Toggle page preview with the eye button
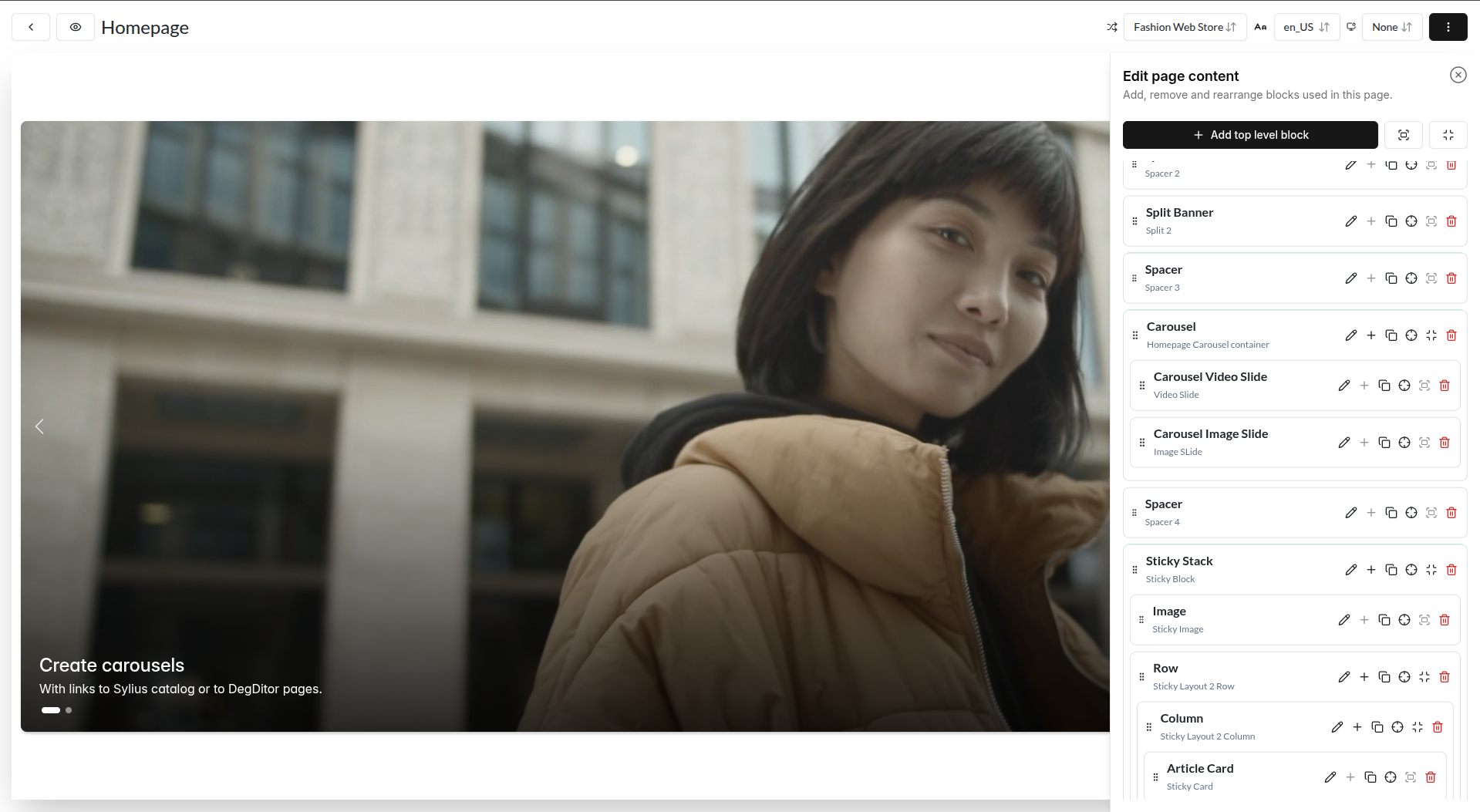Screen dimensions: 1480x812 [76, 27]
